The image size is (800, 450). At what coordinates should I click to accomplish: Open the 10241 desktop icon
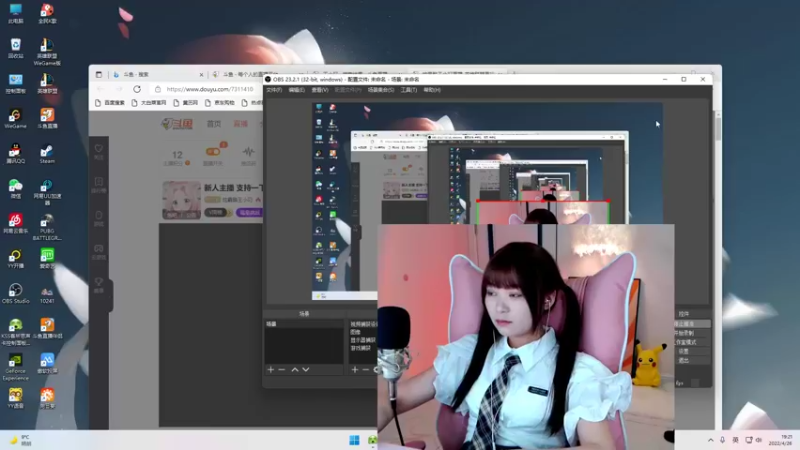coord(47,293)
